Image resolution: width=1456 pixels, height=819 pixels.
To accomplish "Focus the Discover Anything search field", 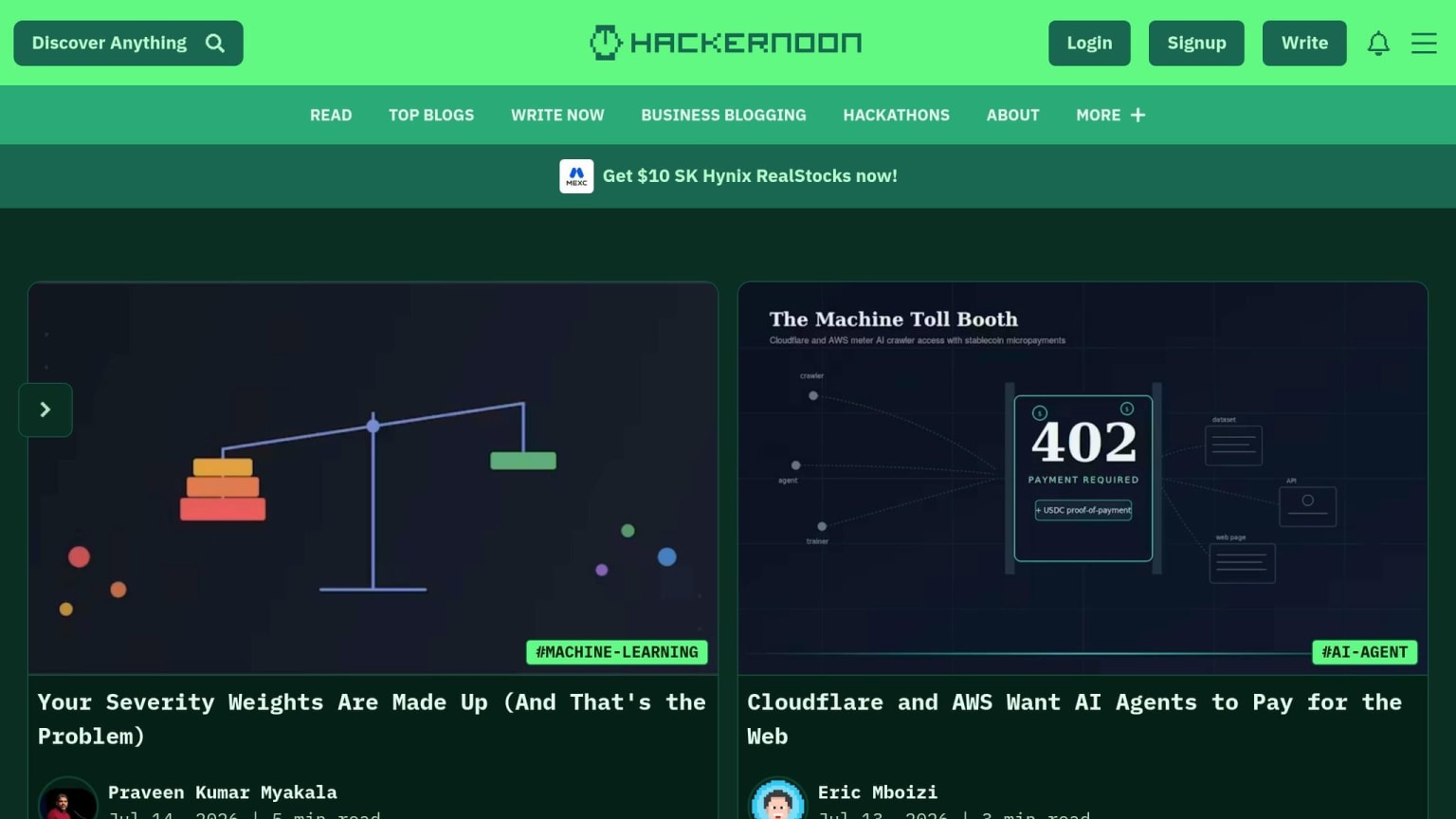I will coord(128,44).
